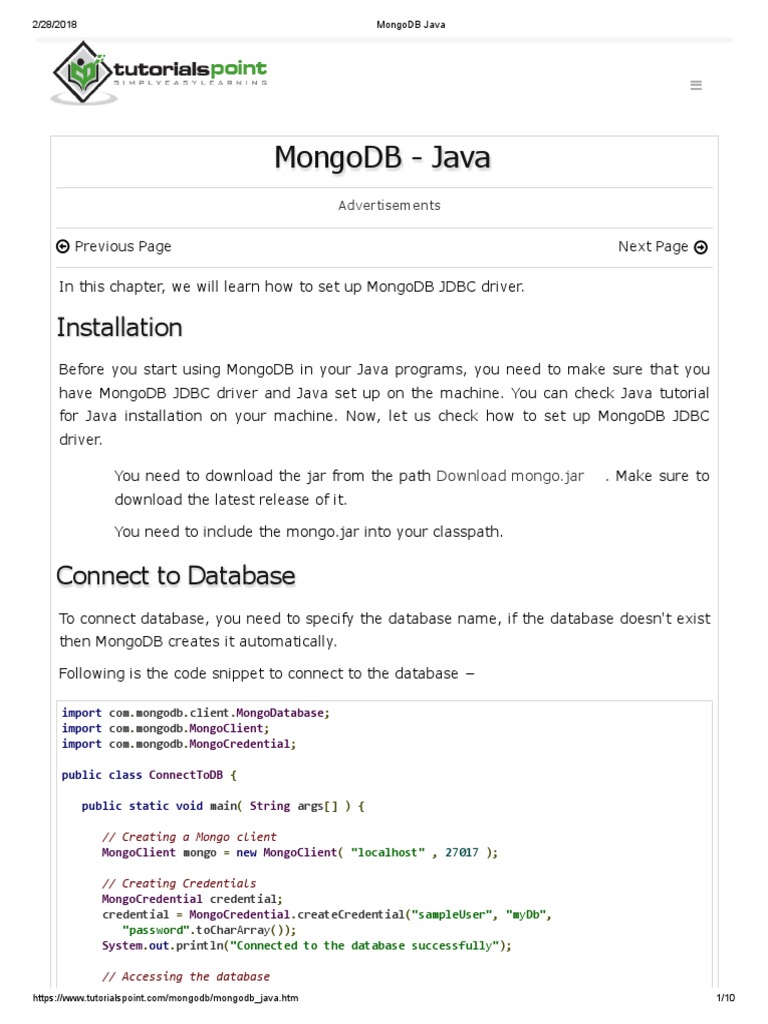Click the tutorialspoint hexagon logo icon
Viewport: 768px width, 1024px height.
pos(85,70)
